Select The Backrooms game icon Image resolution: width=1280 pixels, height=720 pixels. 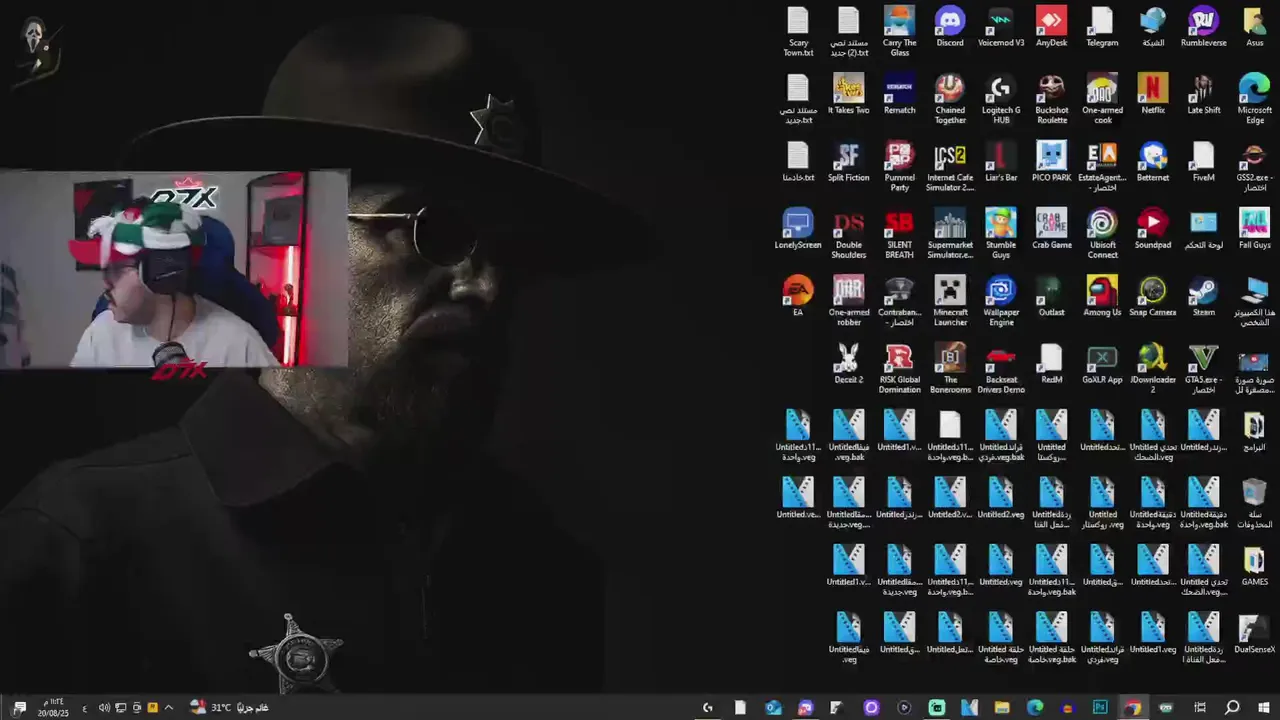click(x=950, y=367)
